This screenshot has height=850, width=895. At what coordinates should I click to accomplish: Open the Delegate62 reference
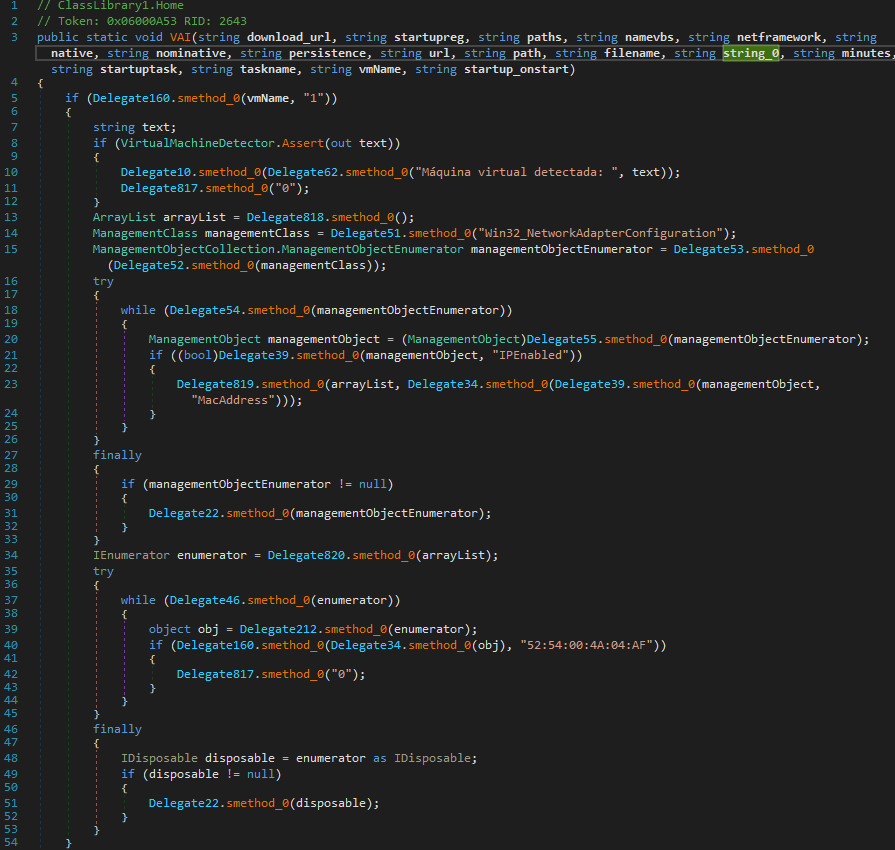coord(303,172)
